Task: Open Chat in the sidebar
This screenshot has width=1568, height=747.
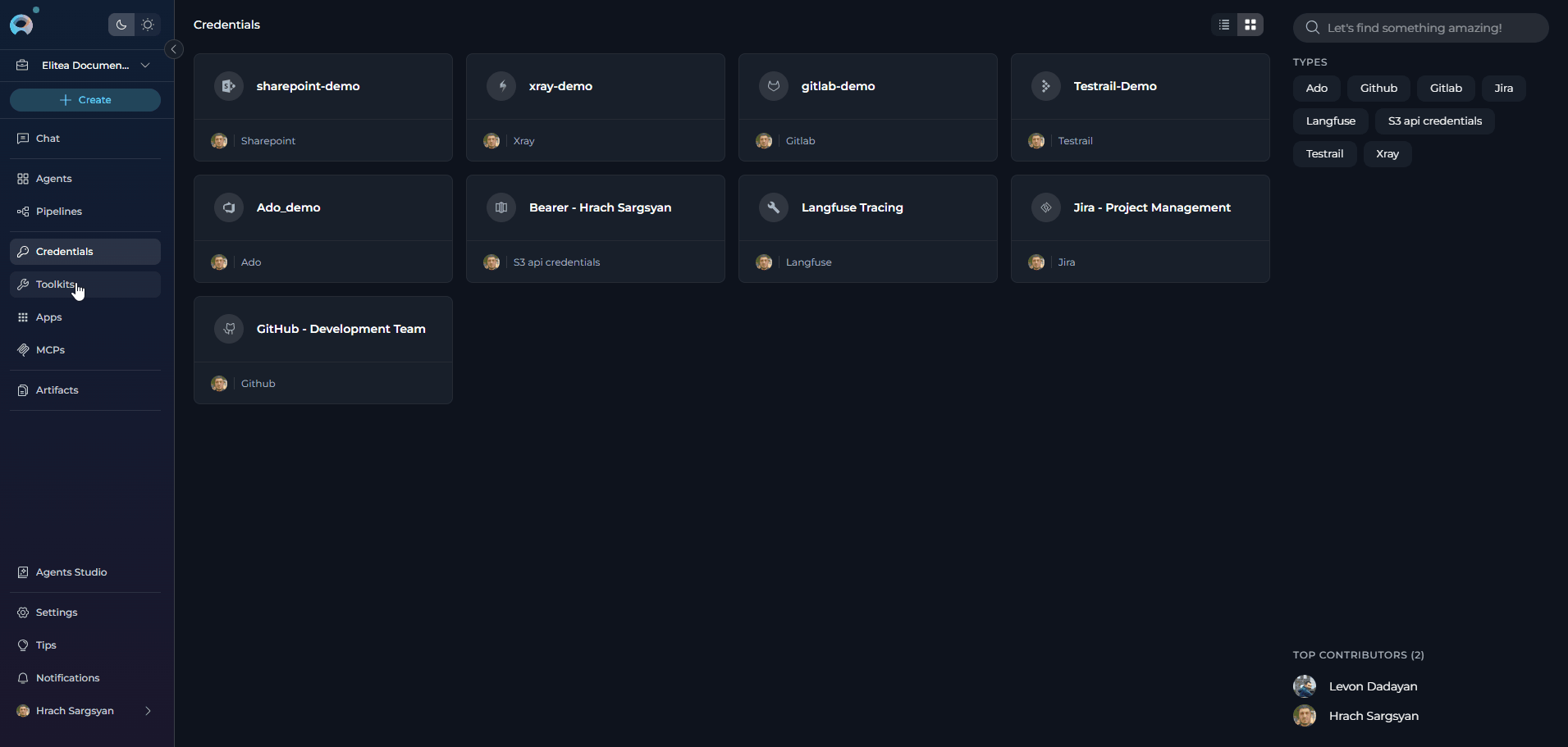Action: [x=85, y=139]
